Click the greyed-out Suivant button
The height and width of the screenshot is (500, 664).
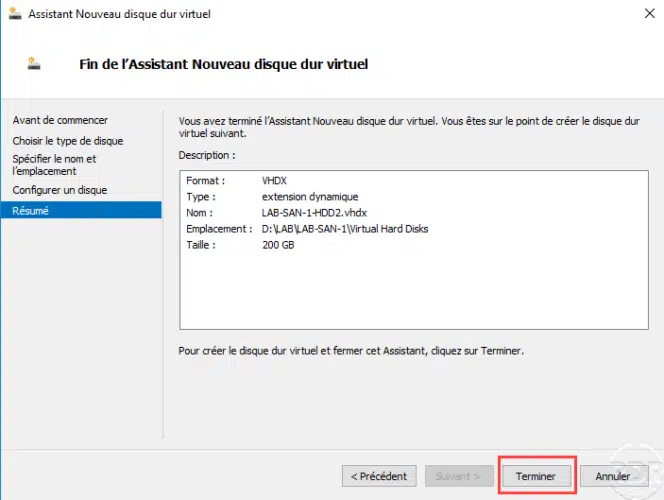pyautogui.click(x=459, y=476)
